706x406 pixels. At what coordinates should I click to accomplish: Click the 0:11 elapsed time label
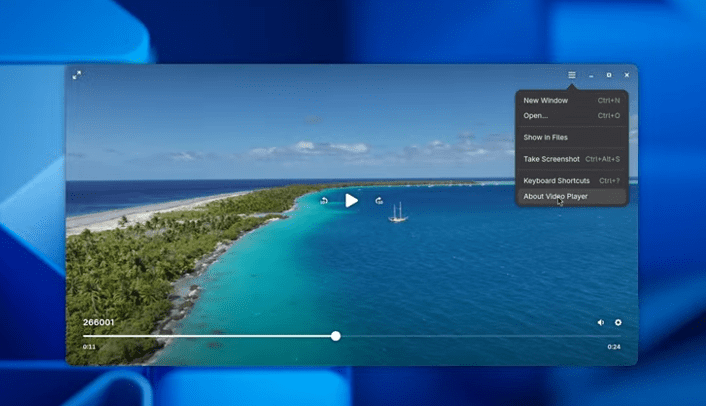pyautogui.click(x=89, y=347)
